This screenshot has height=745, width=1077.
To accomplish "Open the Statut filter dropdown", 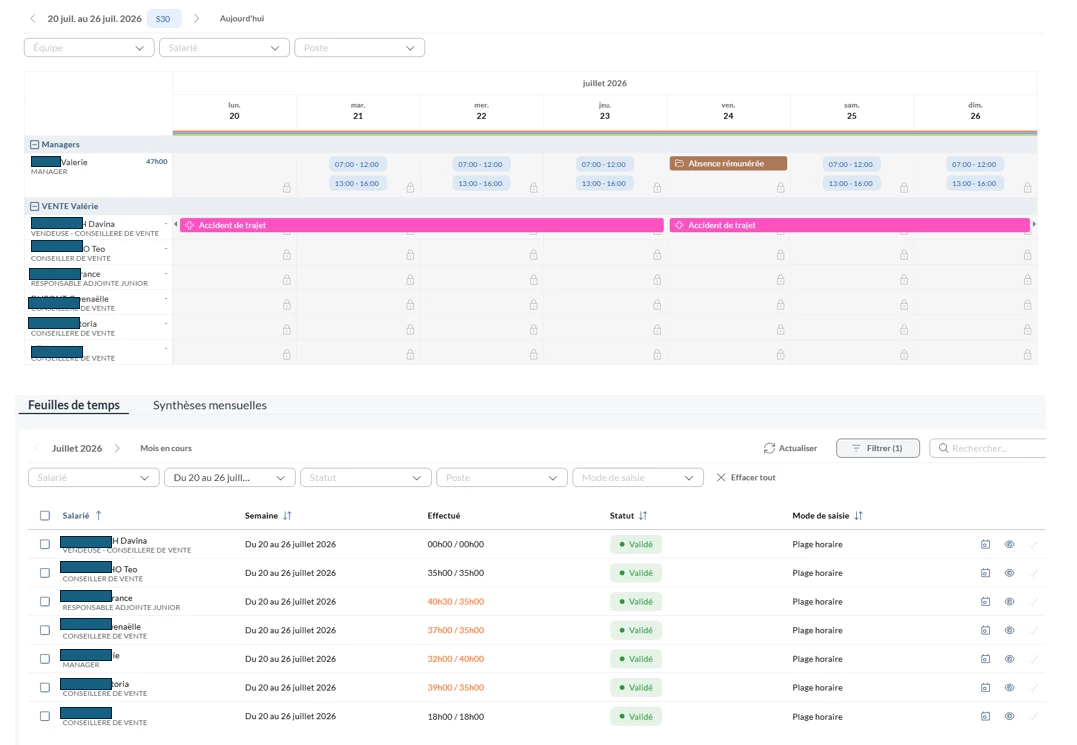I will (x=365, y=478).
